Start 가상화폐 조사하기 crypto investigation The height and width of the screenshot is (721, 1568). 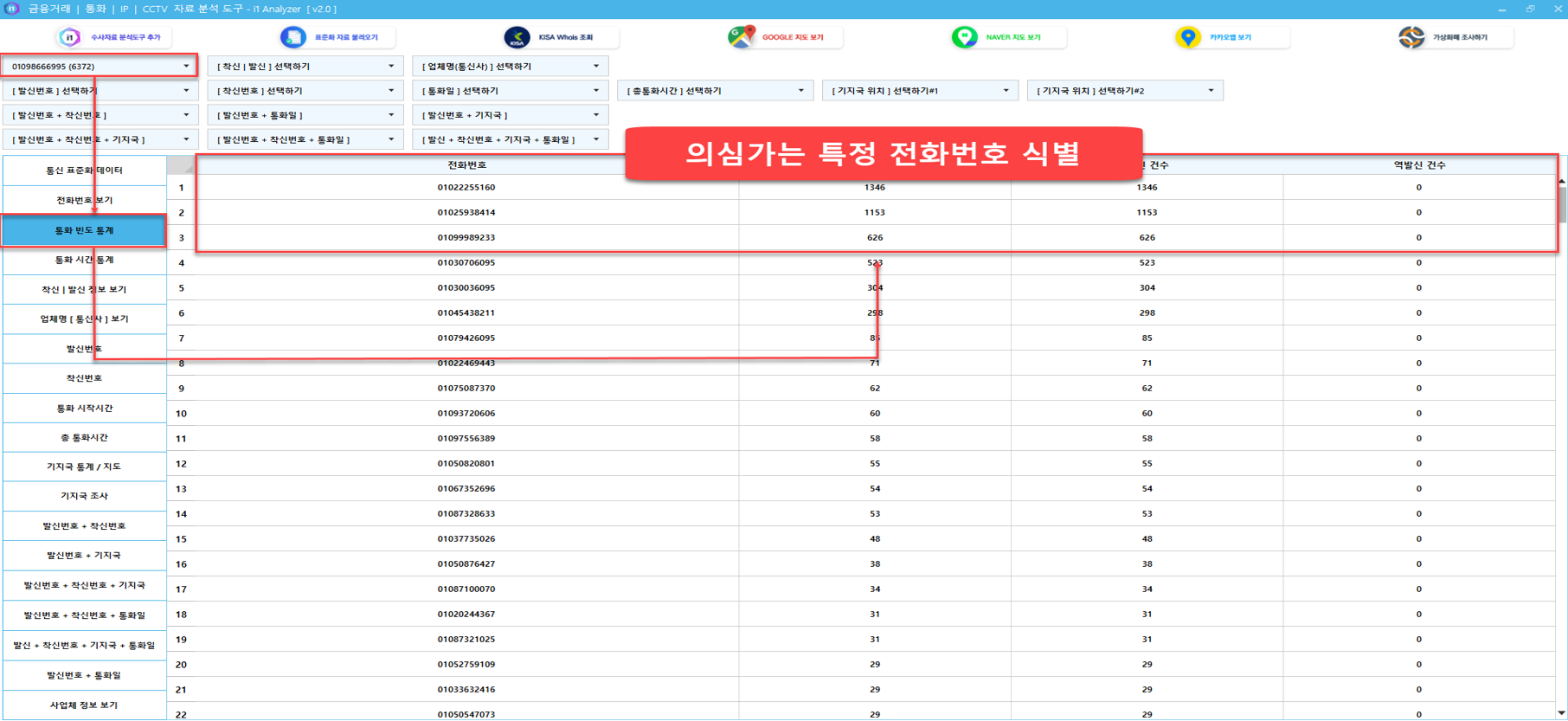coord(1411,37)
